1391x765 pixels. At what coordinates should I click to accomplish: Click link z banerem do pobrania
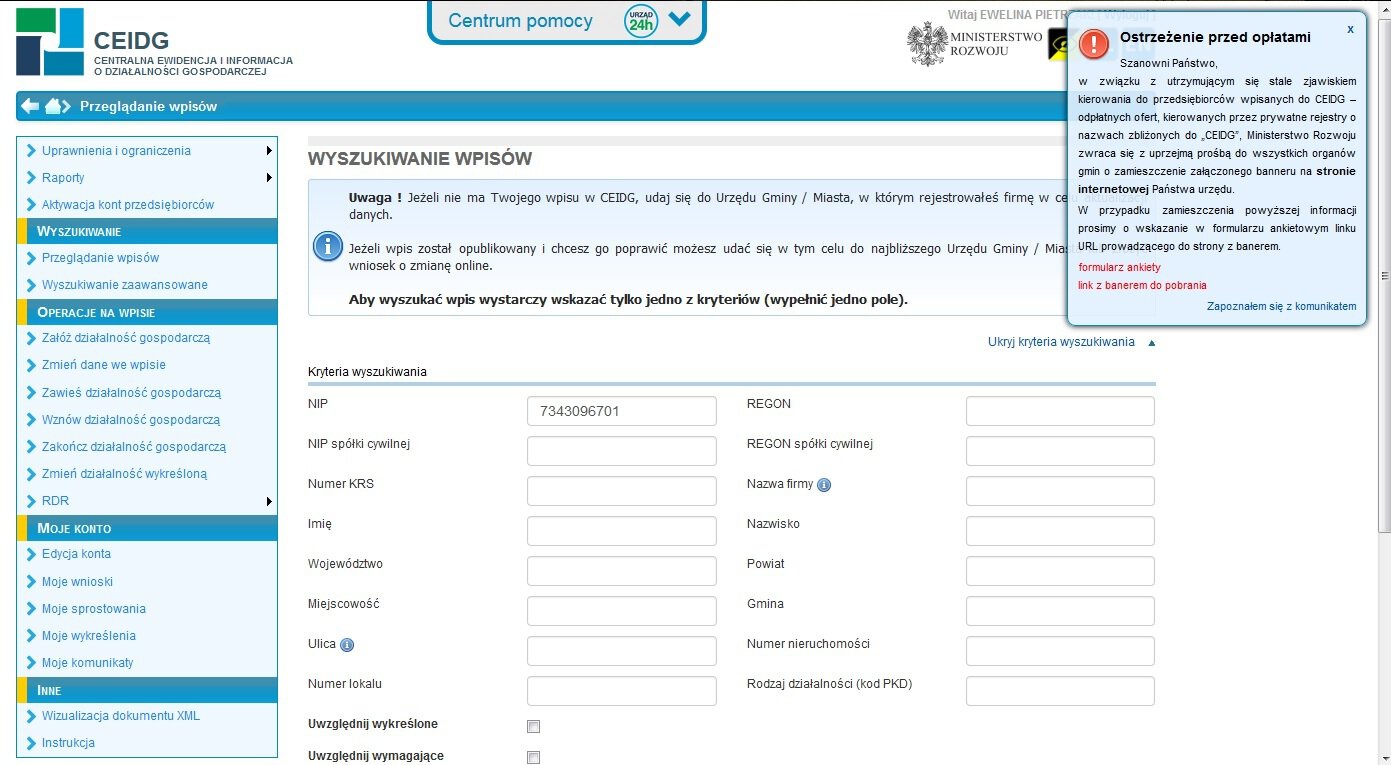tap(1143, 285)
